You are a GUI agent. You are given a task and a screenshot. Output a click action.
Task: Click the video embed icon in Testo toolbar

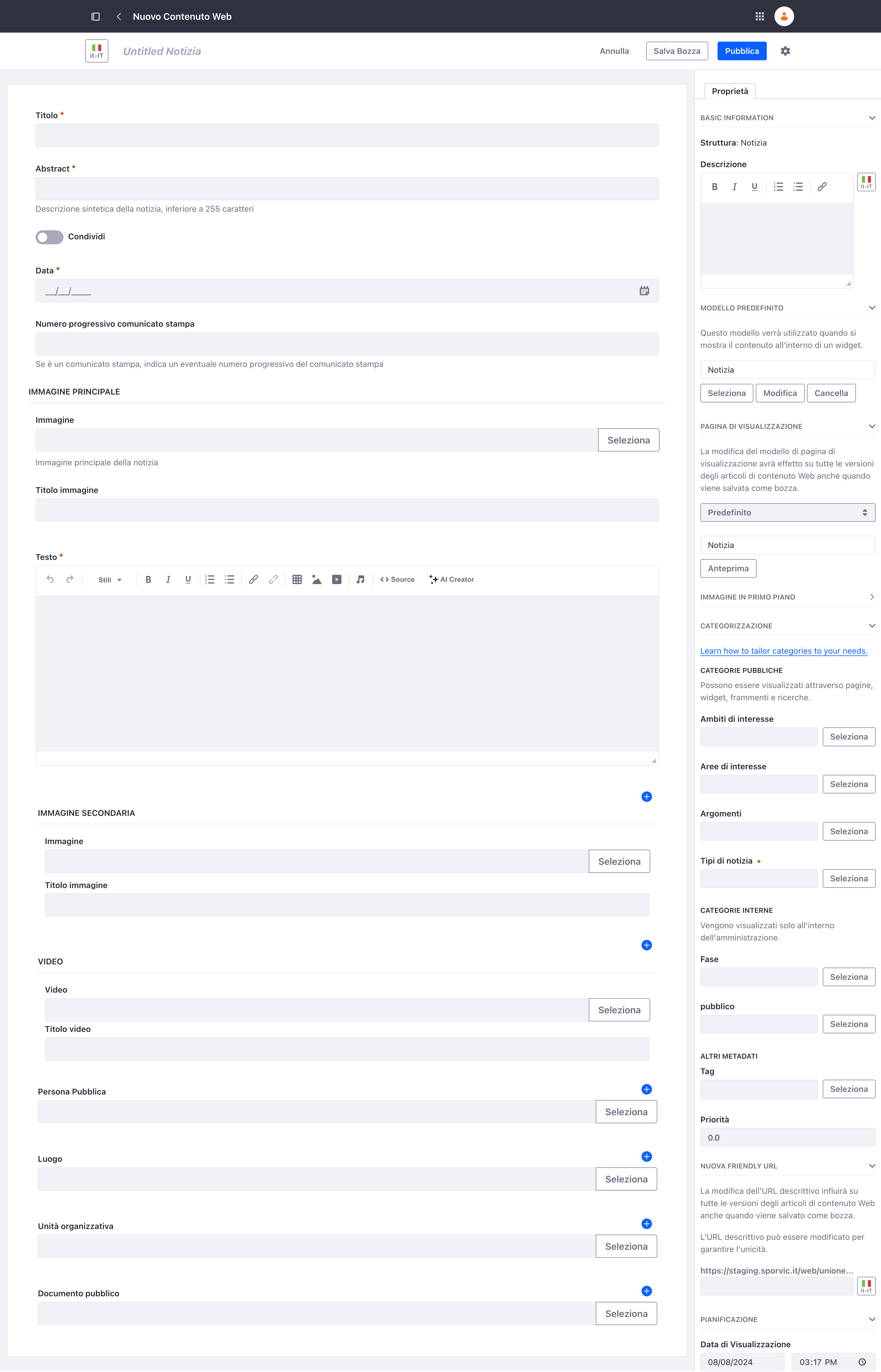[336, 580]
